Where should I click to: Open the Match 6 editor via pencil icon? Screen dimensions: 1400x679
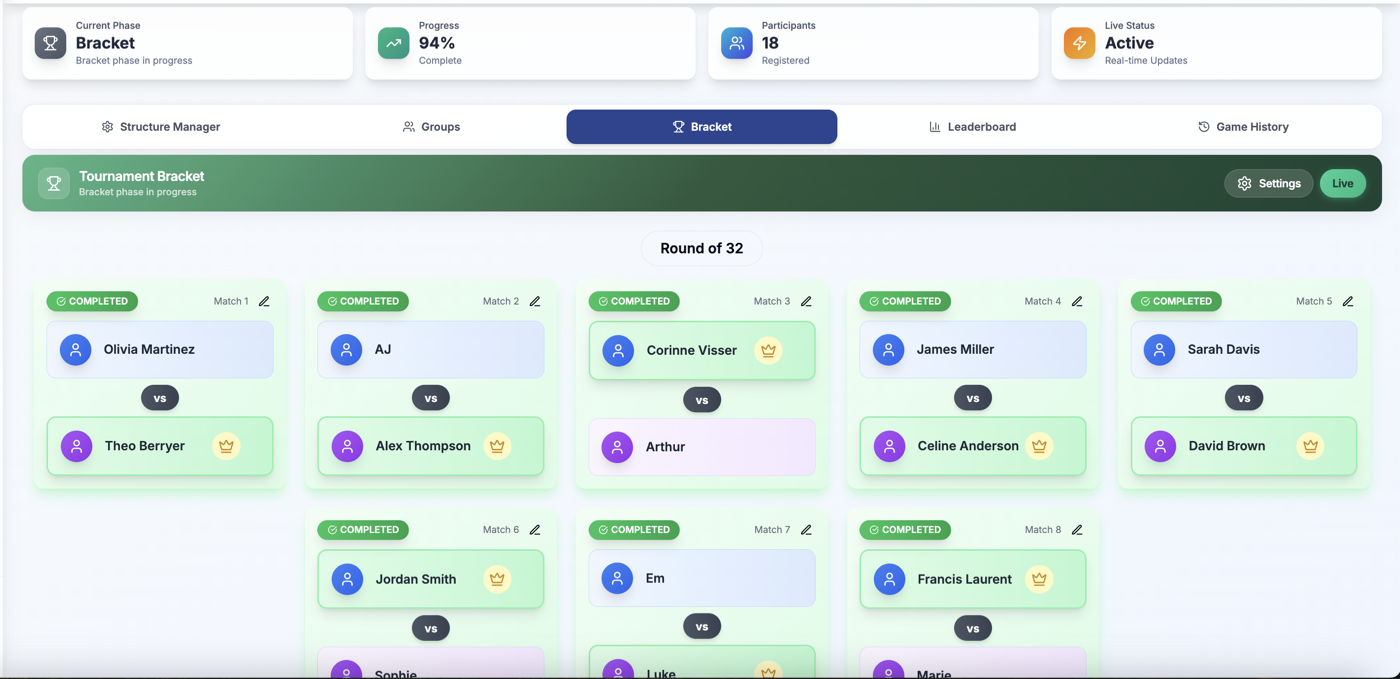(x=535, y=530)
